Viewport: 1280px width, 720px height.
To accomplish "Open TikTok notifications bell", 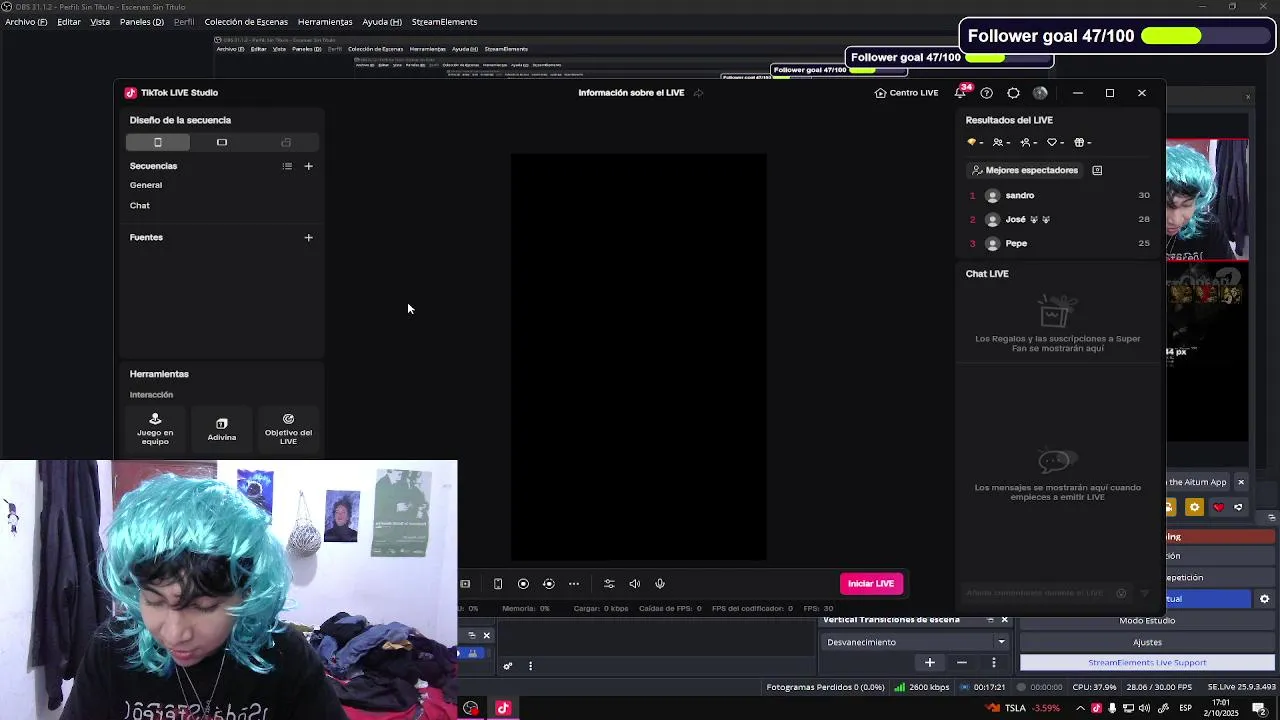I will pos(960,93).
